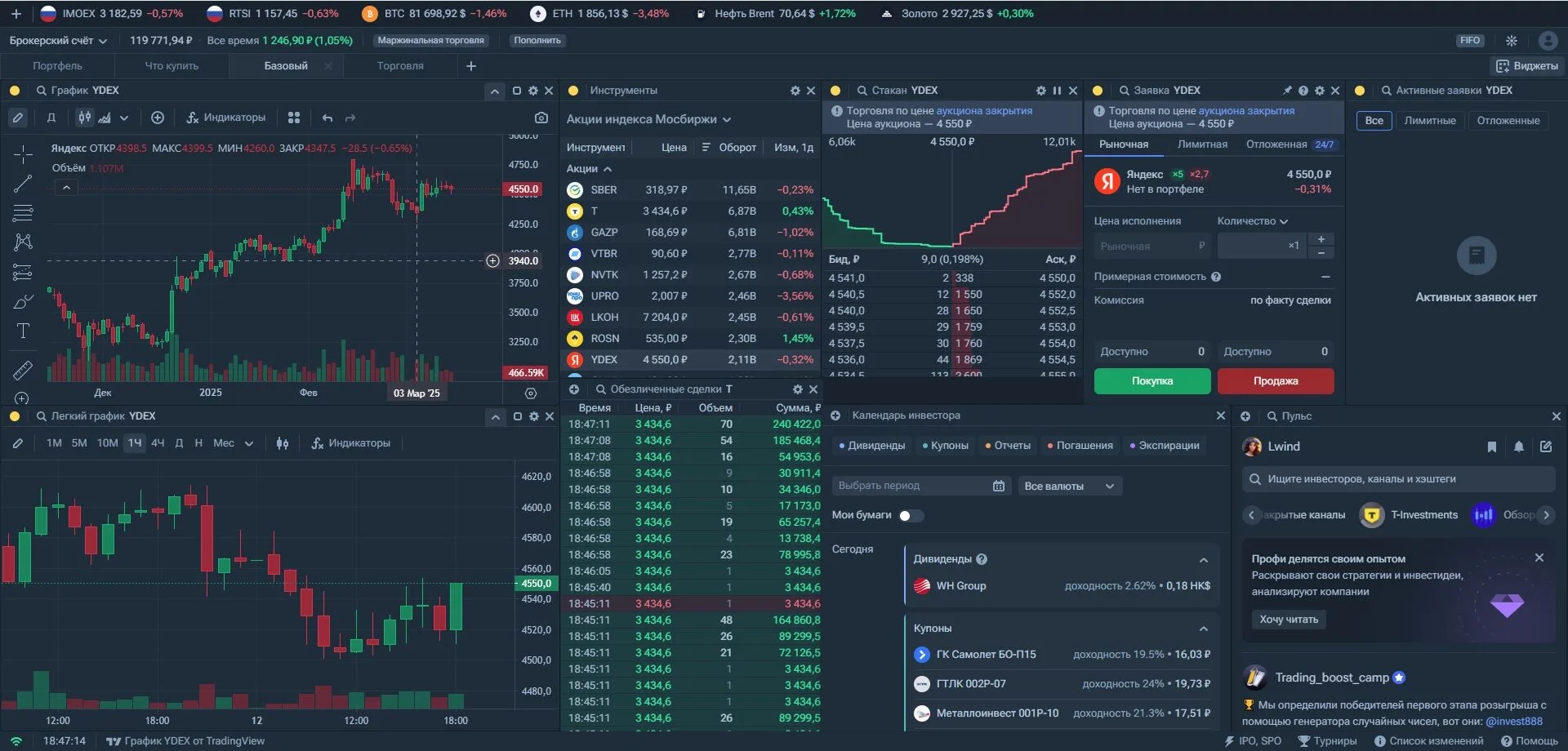Toggle the Купоны filter chip in calendar
1568x751 pixels.
(946, 446)
